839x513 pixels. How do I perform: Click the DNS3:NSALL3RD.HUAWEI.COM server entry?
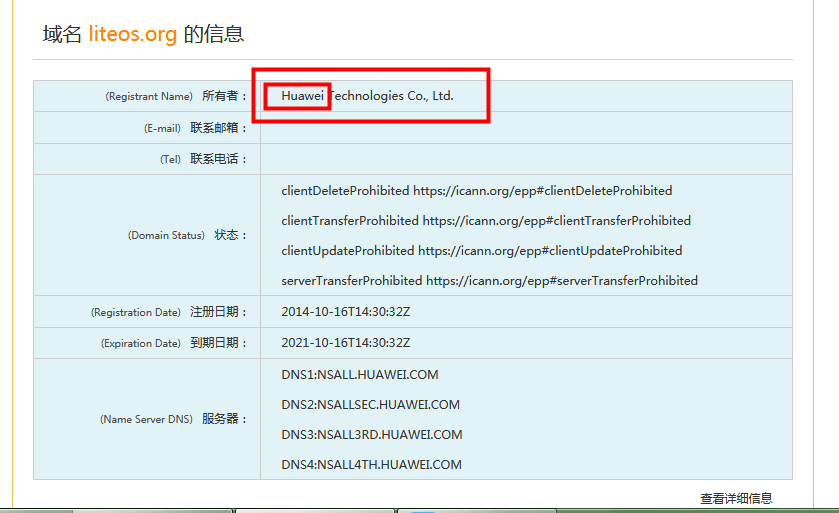(x=371, y=435)
